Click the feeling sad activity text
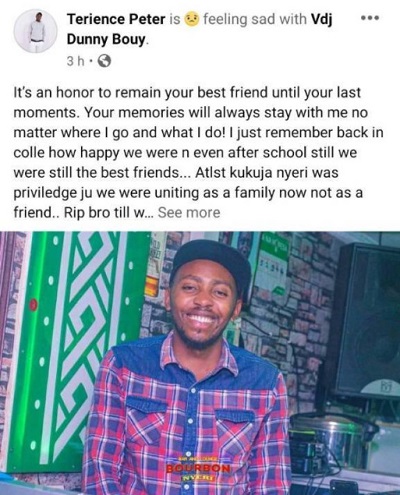 pos(240,19)
